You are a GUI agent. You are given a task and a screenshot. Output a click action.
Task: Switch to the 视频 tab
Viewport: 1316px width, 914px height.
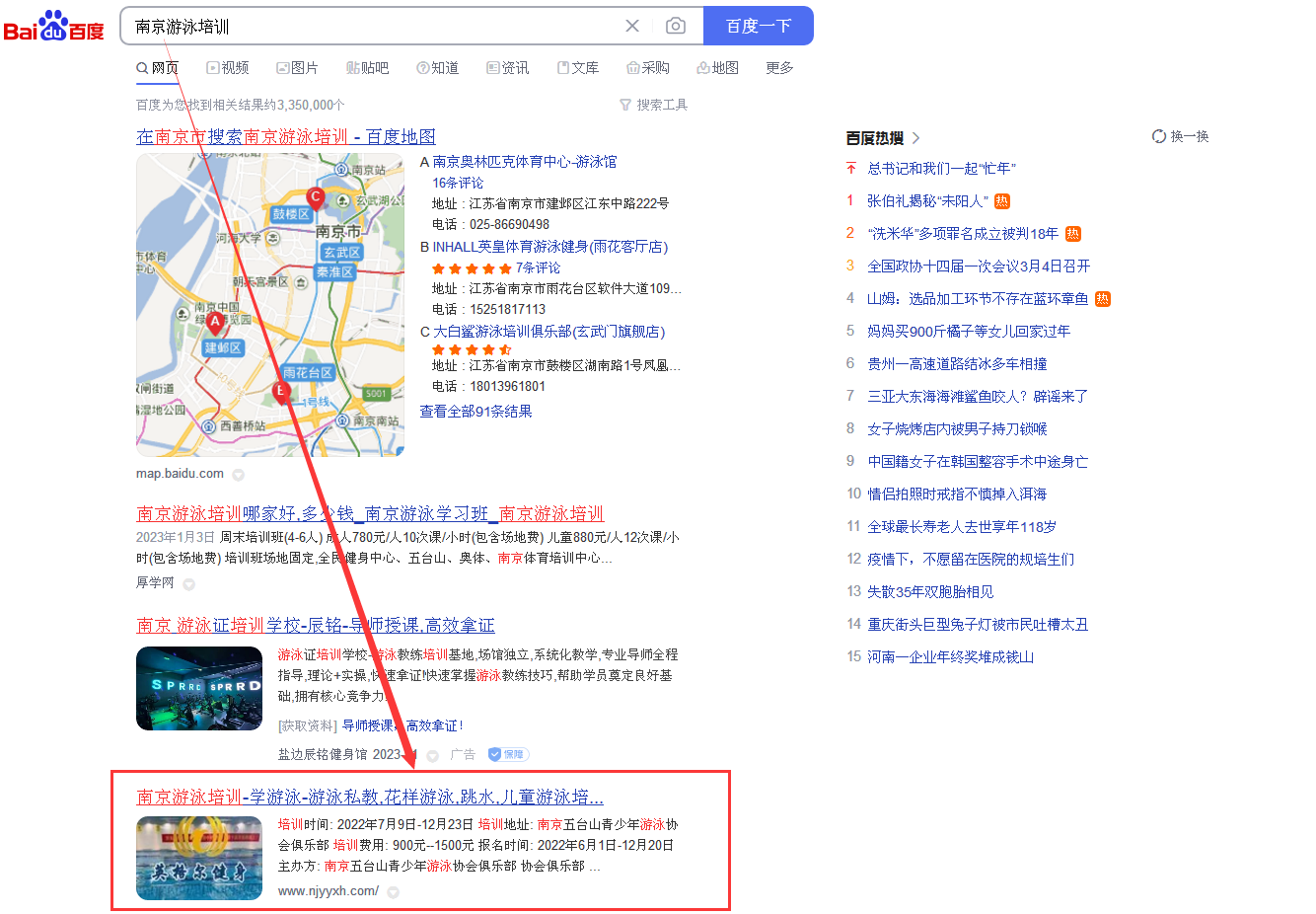(228, 68)
